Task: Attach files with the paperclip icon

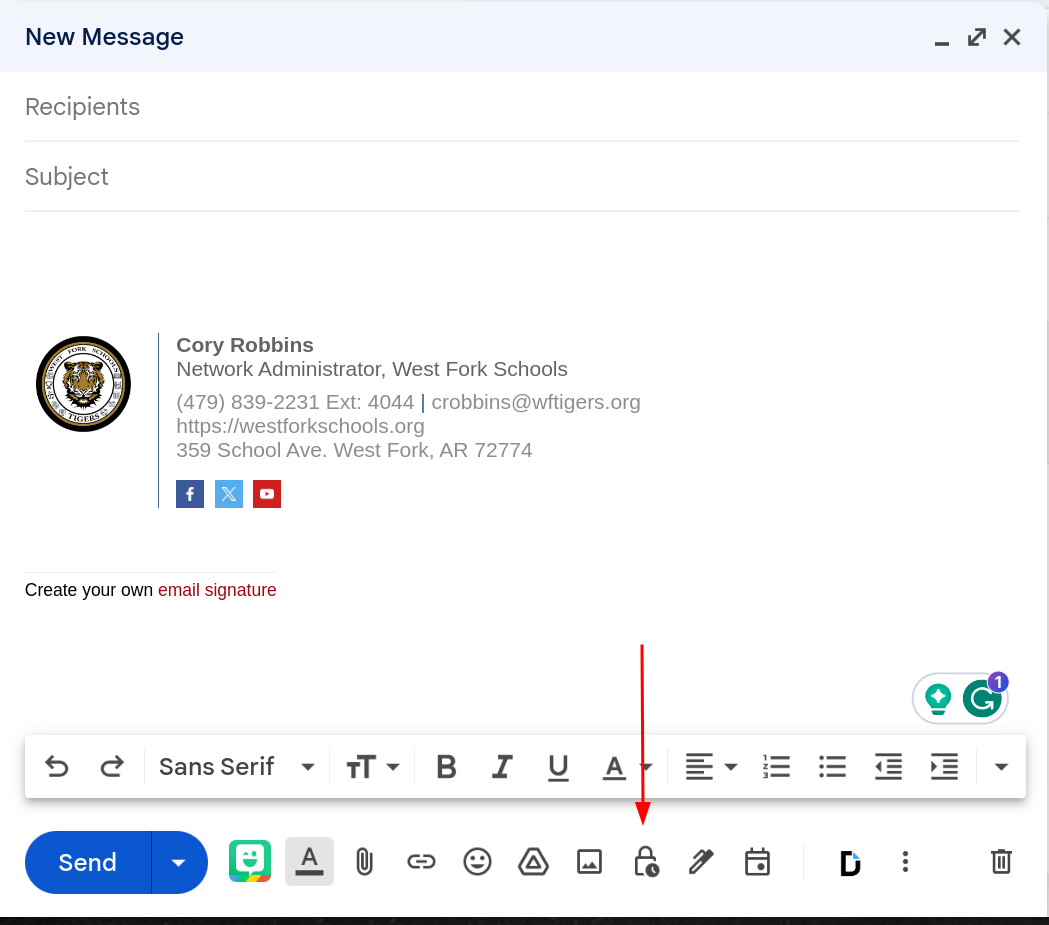Action: click(365, 862)
